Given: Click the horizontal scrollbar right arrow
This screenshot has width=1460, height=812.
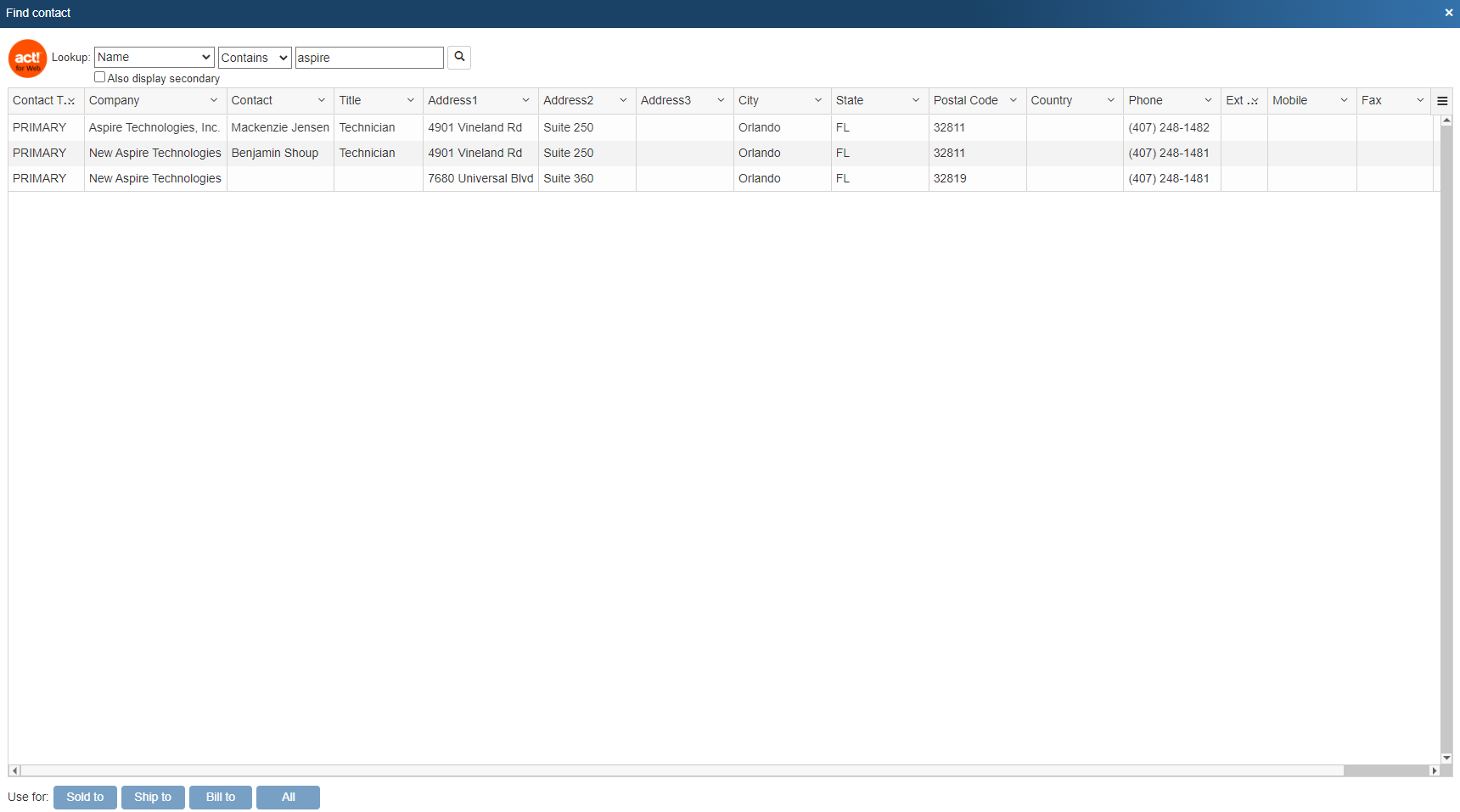Looking at the screenshot, I should tap(1435, 770).
